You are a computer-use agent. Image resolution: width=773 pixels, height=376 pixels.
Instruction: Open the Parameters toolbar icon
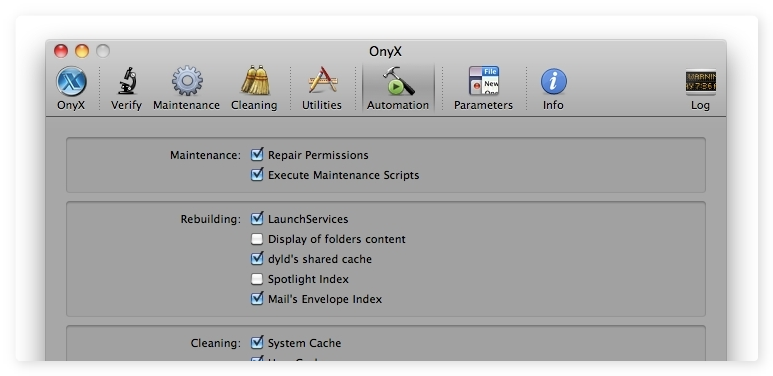coord(484,81)
